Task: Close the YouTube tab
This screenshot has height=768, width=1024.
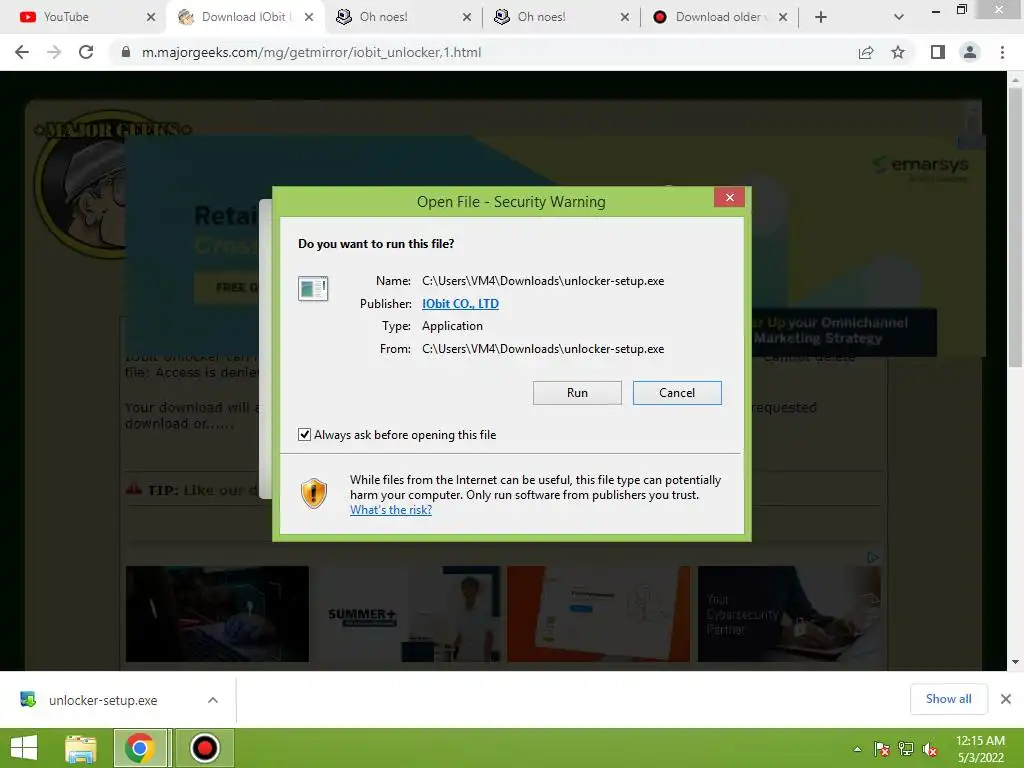Action: coord(151,17)
